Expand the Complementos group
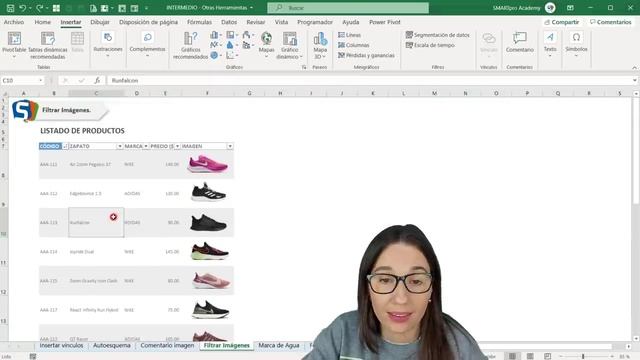Viewport: 640px width, 360px height. (147, 44)
